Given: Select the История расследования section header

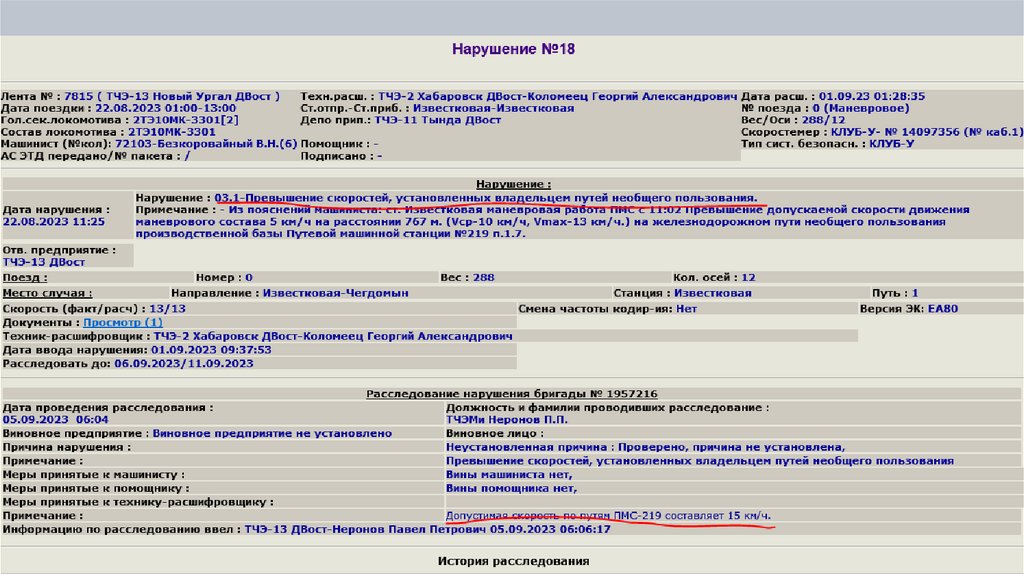Looking at the screenshot, I should tap(513, 561).
